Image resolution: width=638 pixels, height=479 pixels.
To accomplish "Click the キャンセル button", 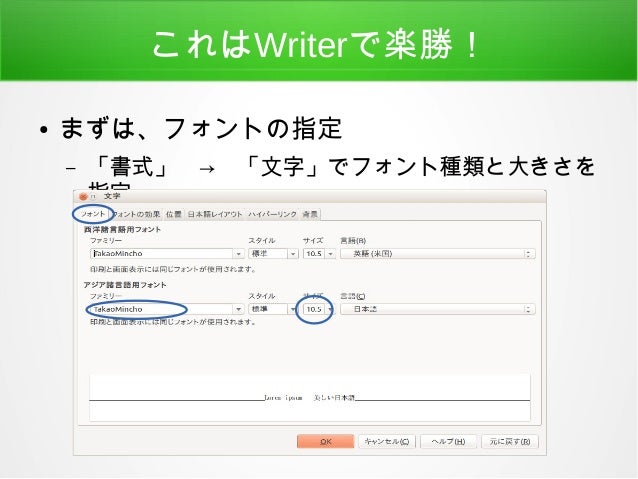I will [x=387, y=441].
